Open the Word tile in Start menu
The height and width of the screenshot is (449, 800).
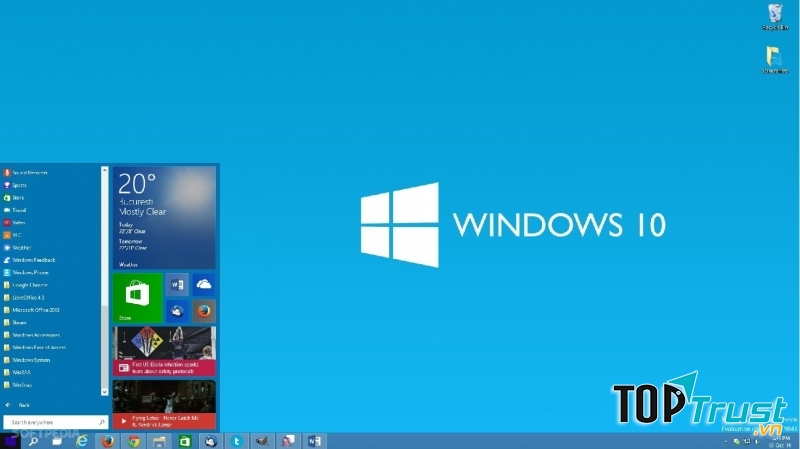click(177, 285)
